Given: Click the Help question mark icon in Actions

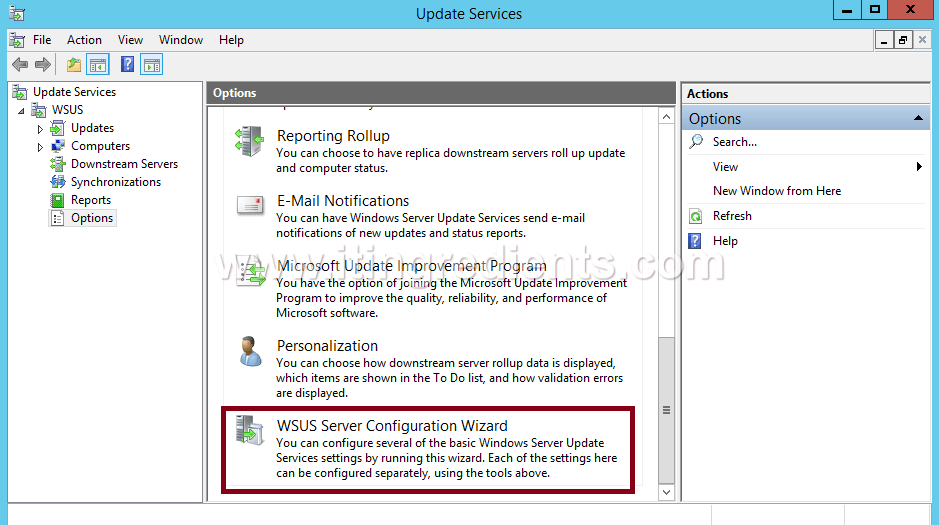Looking at the screenshot, I should coord(695,241).
